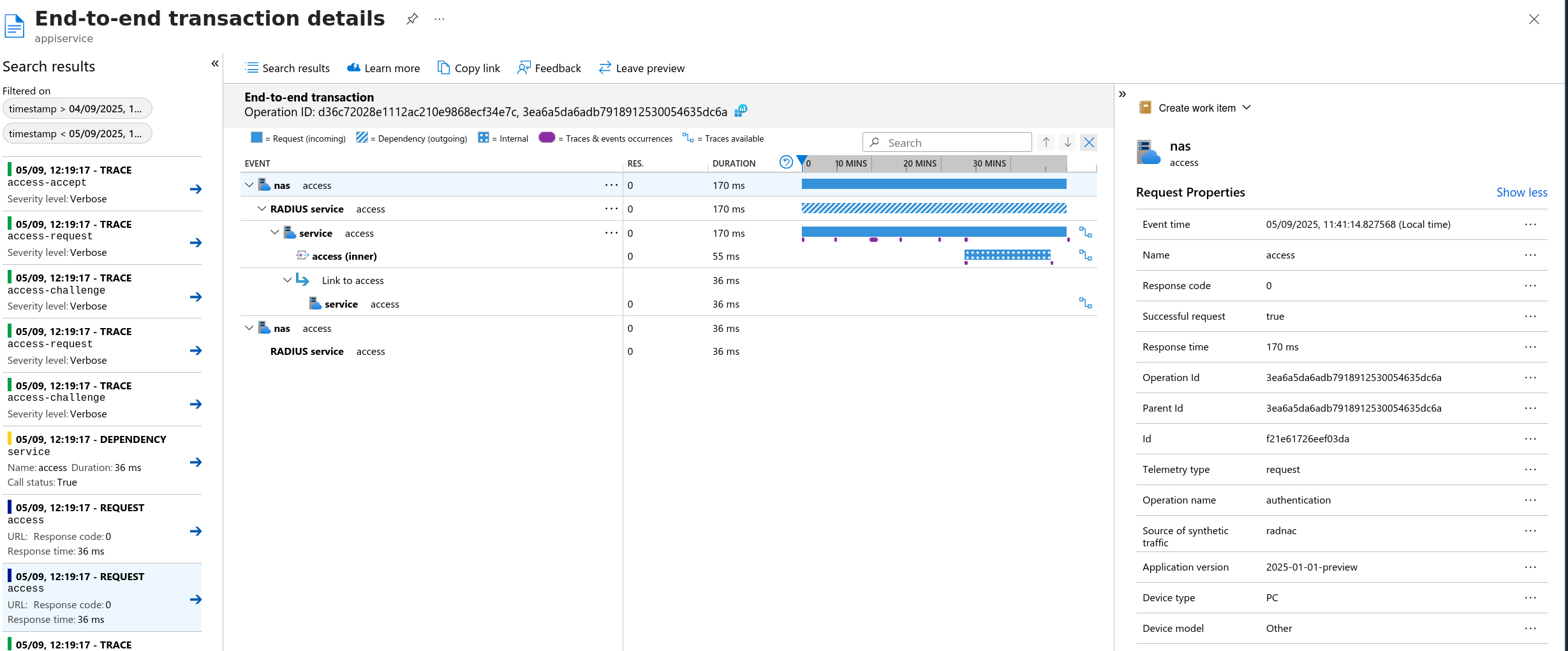Image resolution: width=1568 pixels, height=651 pixels.
Task: Leave preview mode
Action: click(641, 68)
